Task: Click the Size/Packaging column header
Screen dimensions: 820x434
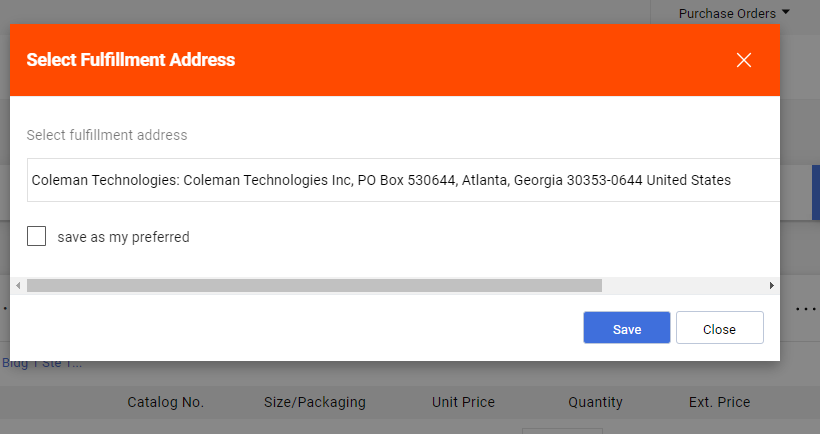Action: (x=315, y=402)
